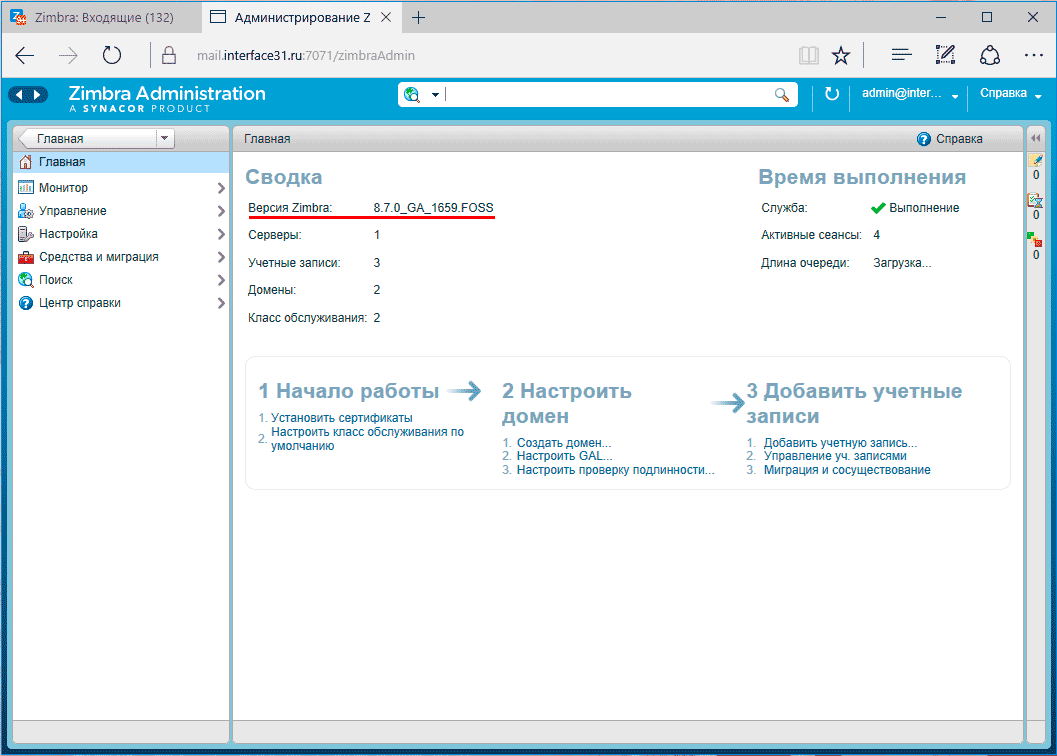Open the Справка menu in header

(x=1010, y=94)
